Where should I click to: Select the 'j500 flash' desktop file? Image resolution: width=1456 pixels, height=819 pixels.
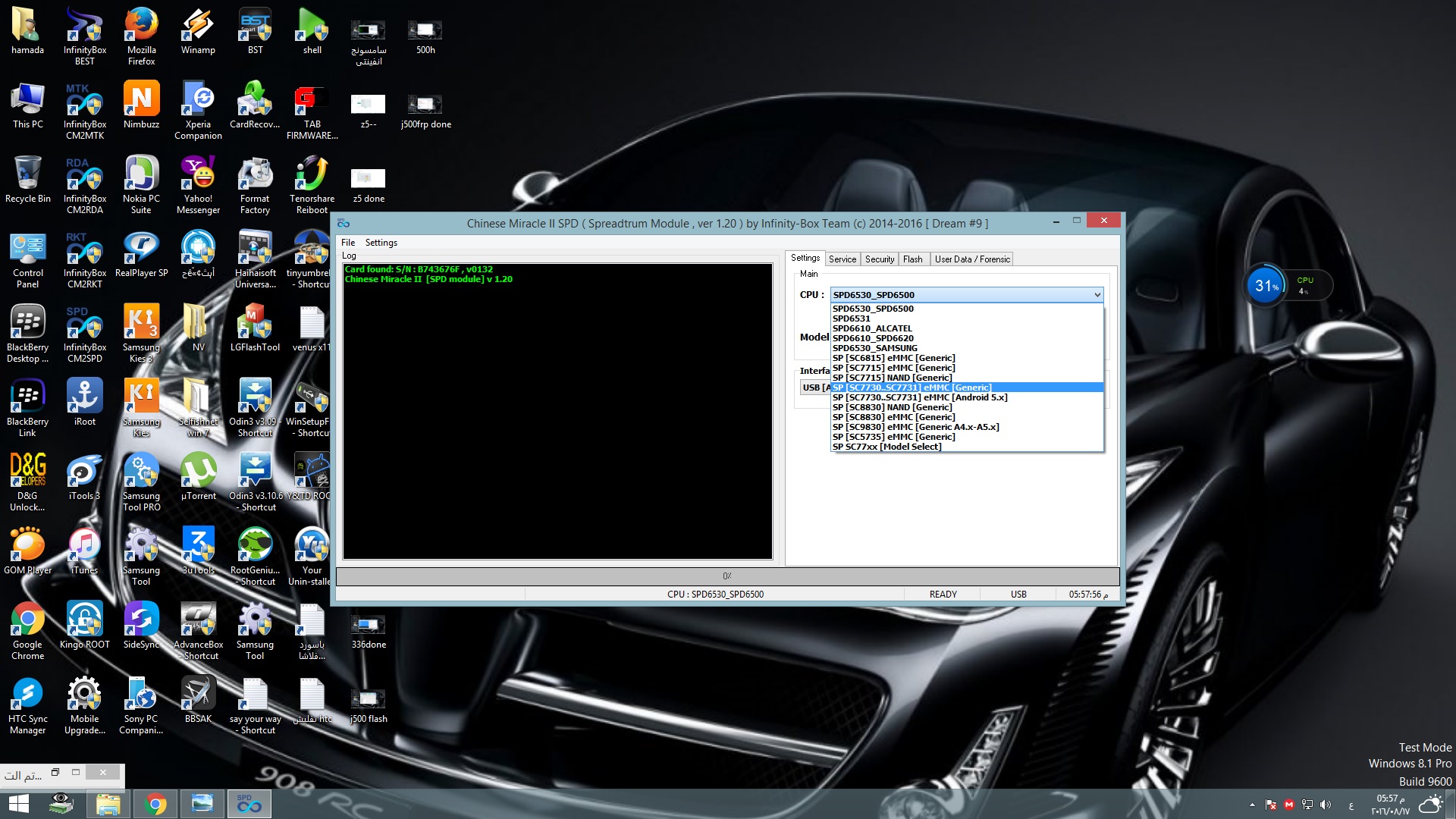pos(369,705)
